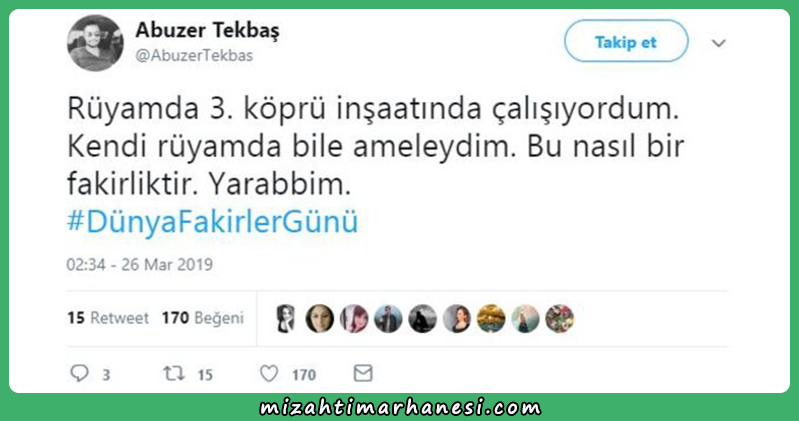Click the Abuzer Tekbaş display name
This screenshot has width=799, height=421.
click(x=207, y=30)
